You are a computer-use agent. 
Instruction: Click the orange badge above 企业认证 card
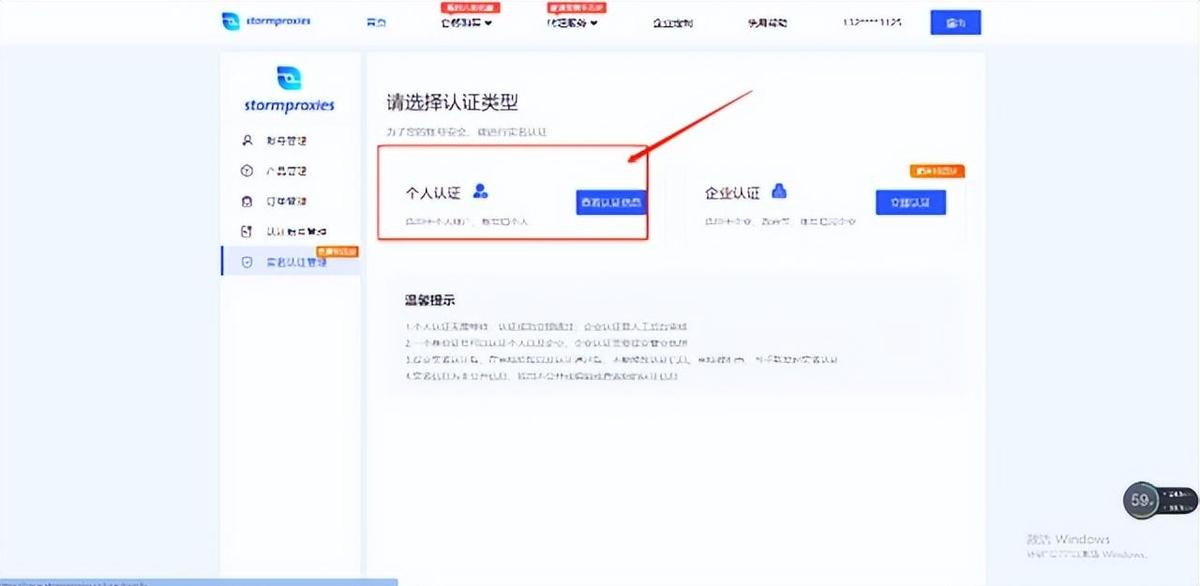click(x=938, y=170)
